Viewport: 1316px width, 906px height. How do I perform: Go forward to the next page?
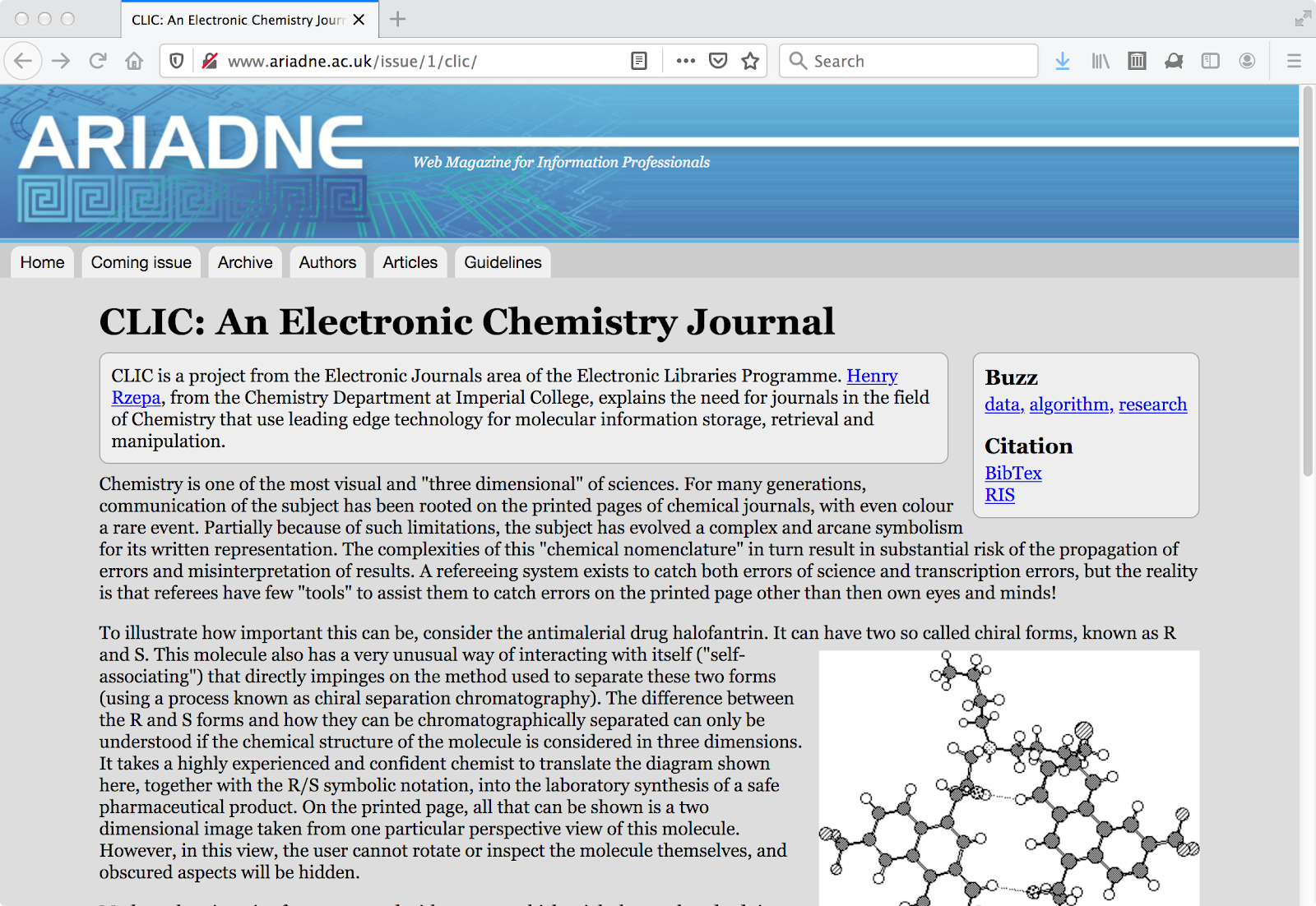point(61,61)
